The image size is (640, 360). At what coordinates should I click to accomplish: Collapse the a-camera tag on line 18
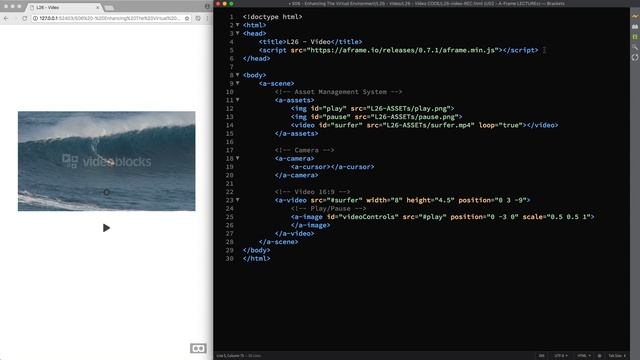coord(238,158)
